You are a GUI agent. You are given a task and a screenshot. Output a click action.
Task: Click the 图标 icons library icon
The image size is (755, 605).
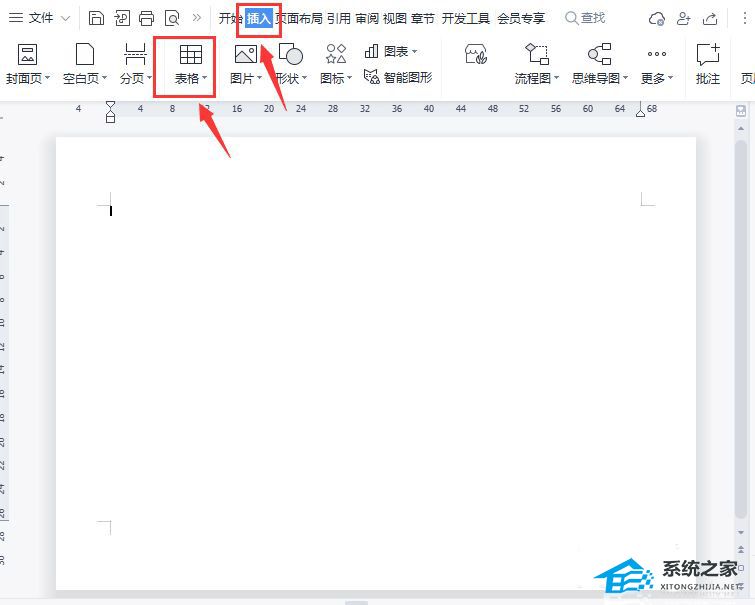(336, 54)
